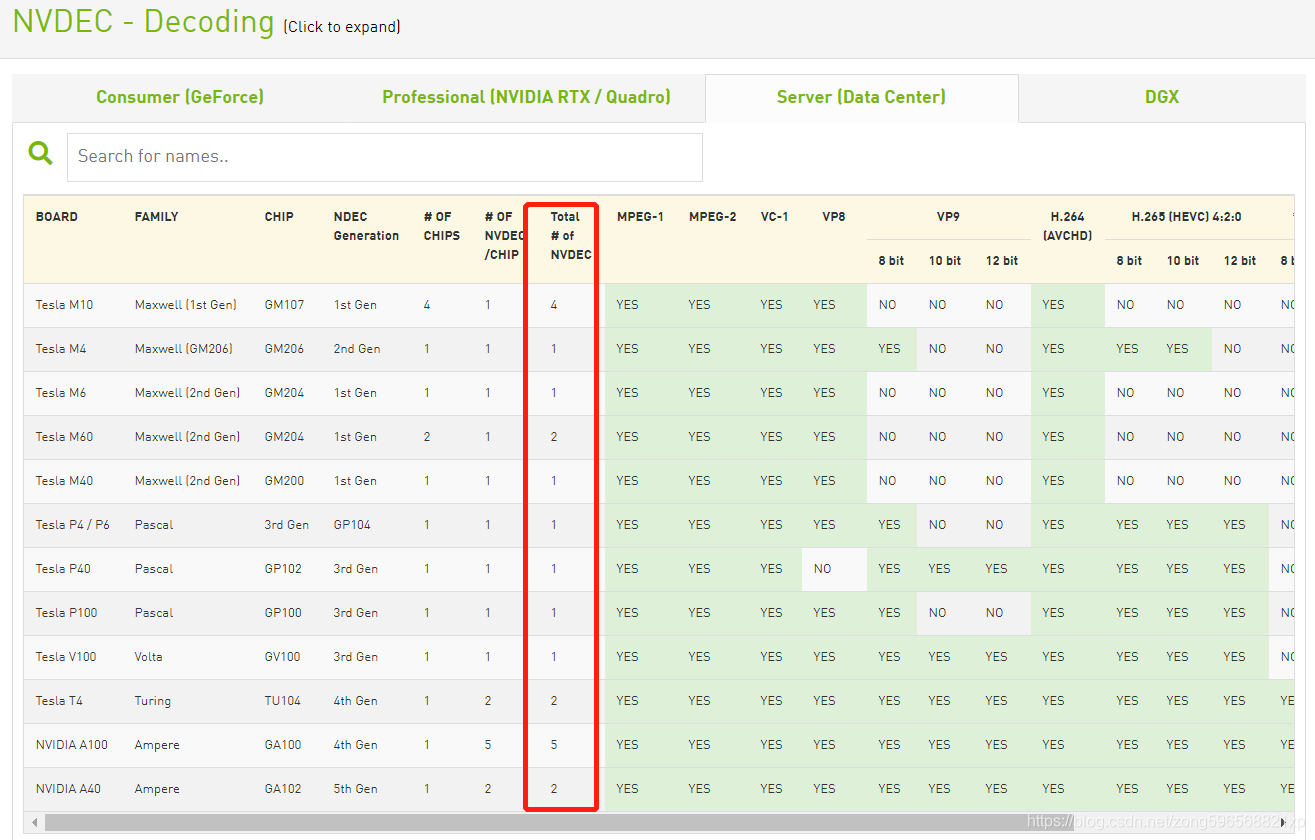Select the NVIDIA A100 board cell
The width and height of the screenshot is (1315, 840).
tap(72, 745)
